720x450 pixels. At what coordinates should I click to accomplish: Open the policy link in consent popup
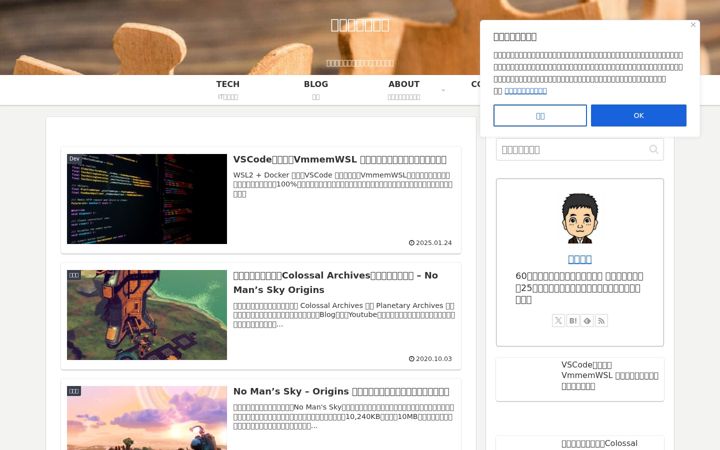(x=525, y=91)
